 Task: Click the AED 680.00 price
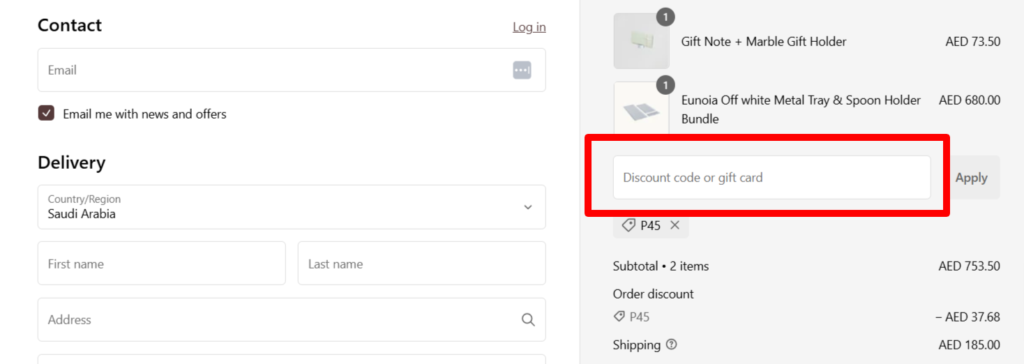coord(969,101)
